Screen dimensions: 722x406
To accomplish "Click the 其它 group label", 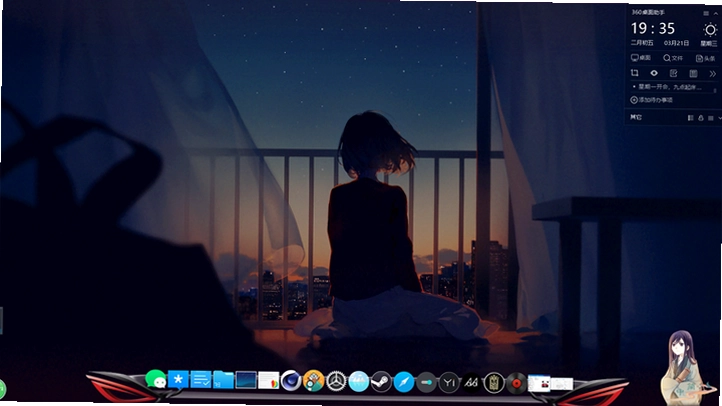I will click(636, 117).
